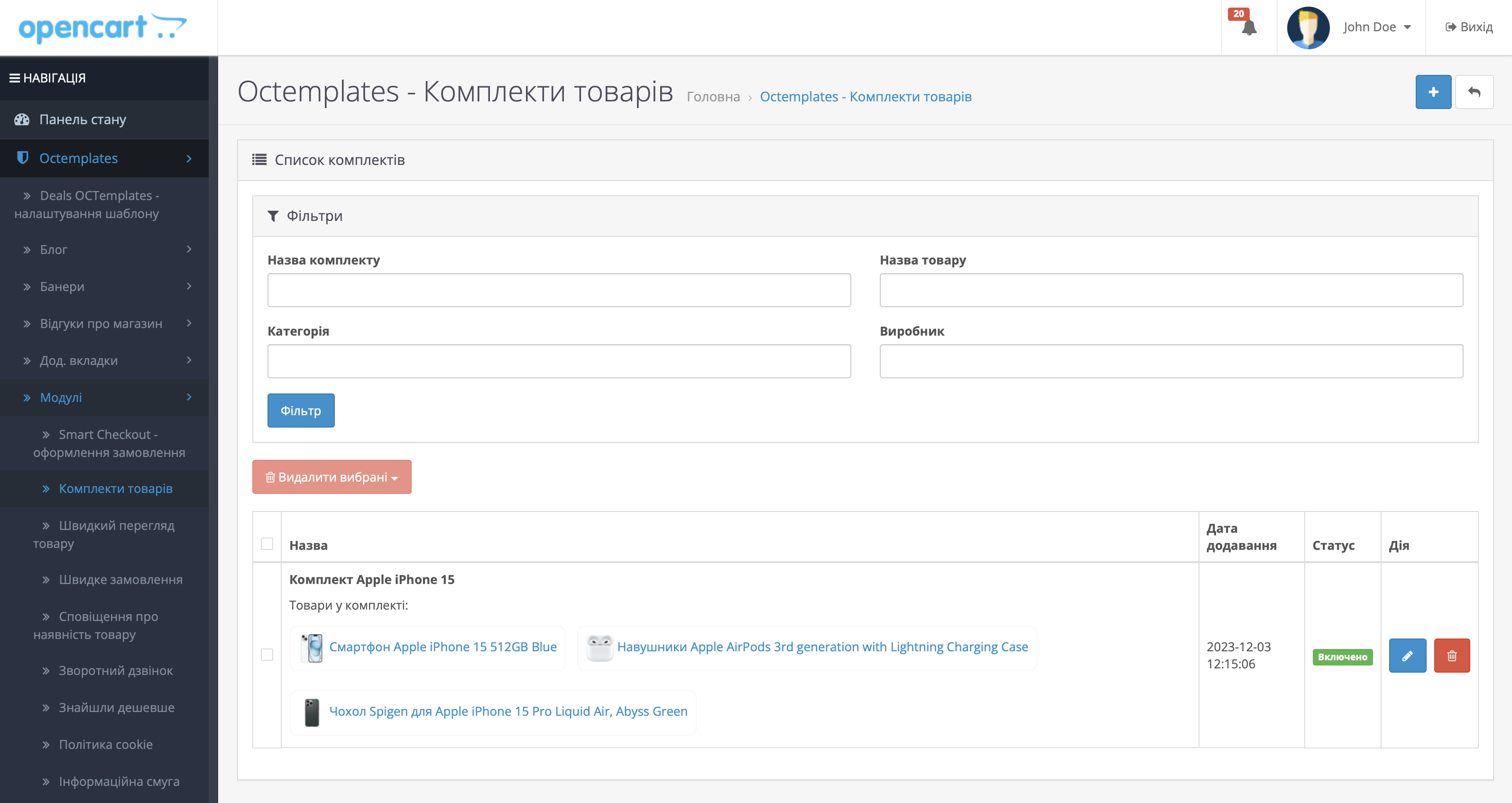The image size is (1512, 803).
Task: Check the Комплект Apple iPhone 15 row checkbox
Action: point(267,655)
